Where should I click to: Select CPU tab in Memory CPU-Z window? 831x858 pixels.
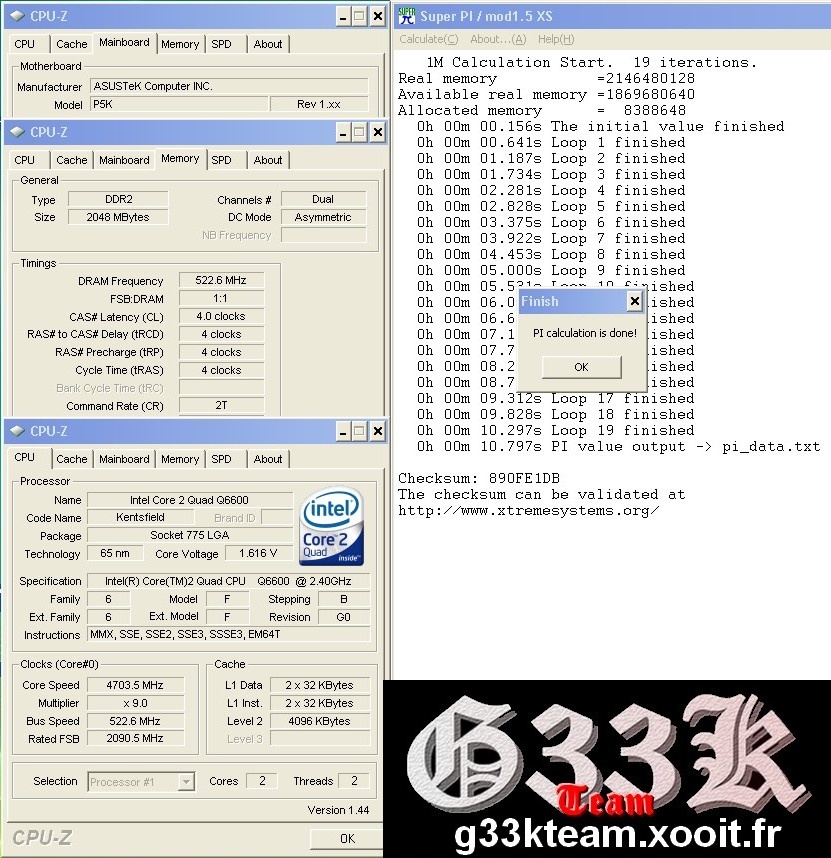point(25,160)
